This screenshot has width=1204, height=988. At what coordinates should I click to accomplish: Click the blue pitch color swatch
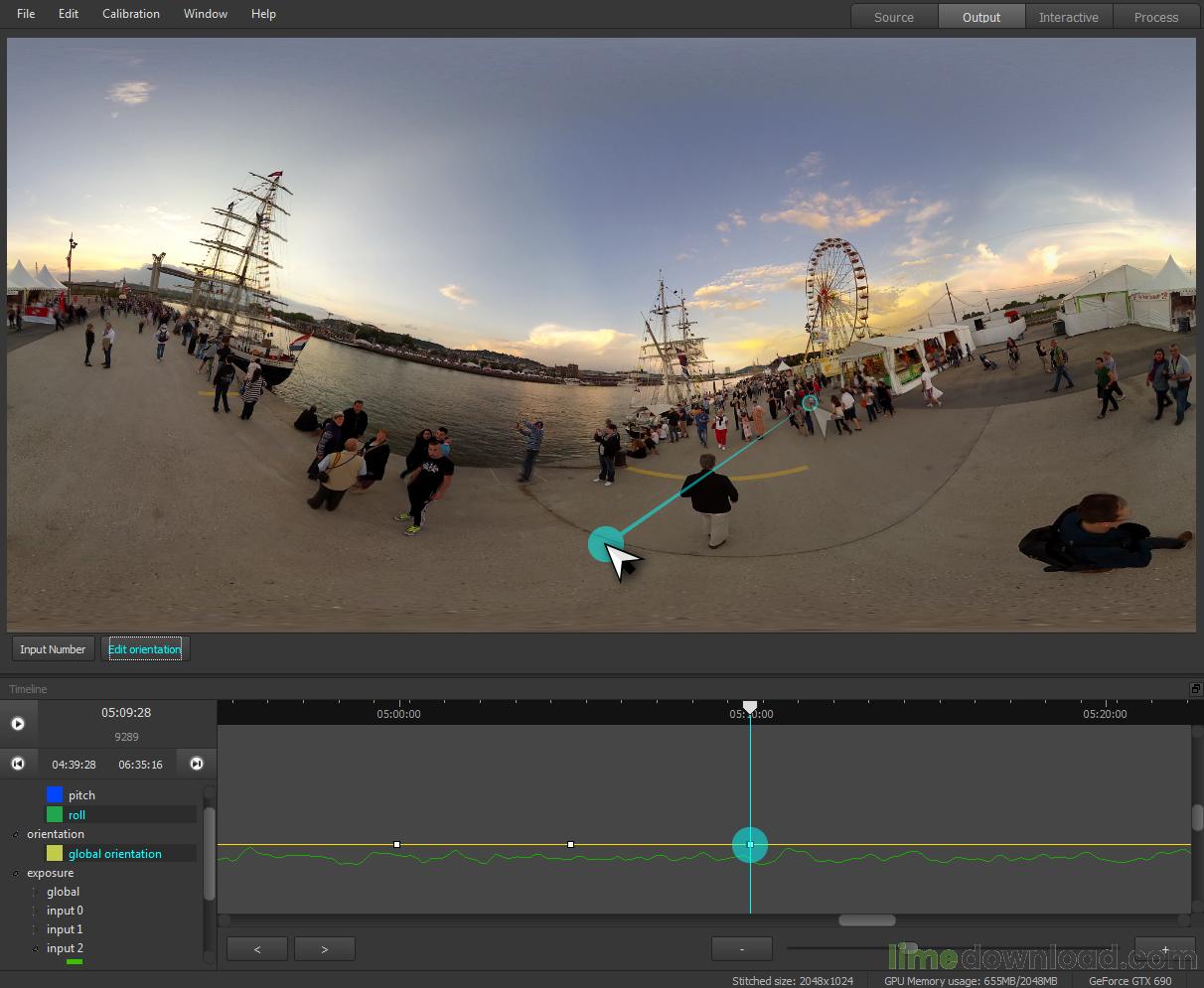click(55, 795)
